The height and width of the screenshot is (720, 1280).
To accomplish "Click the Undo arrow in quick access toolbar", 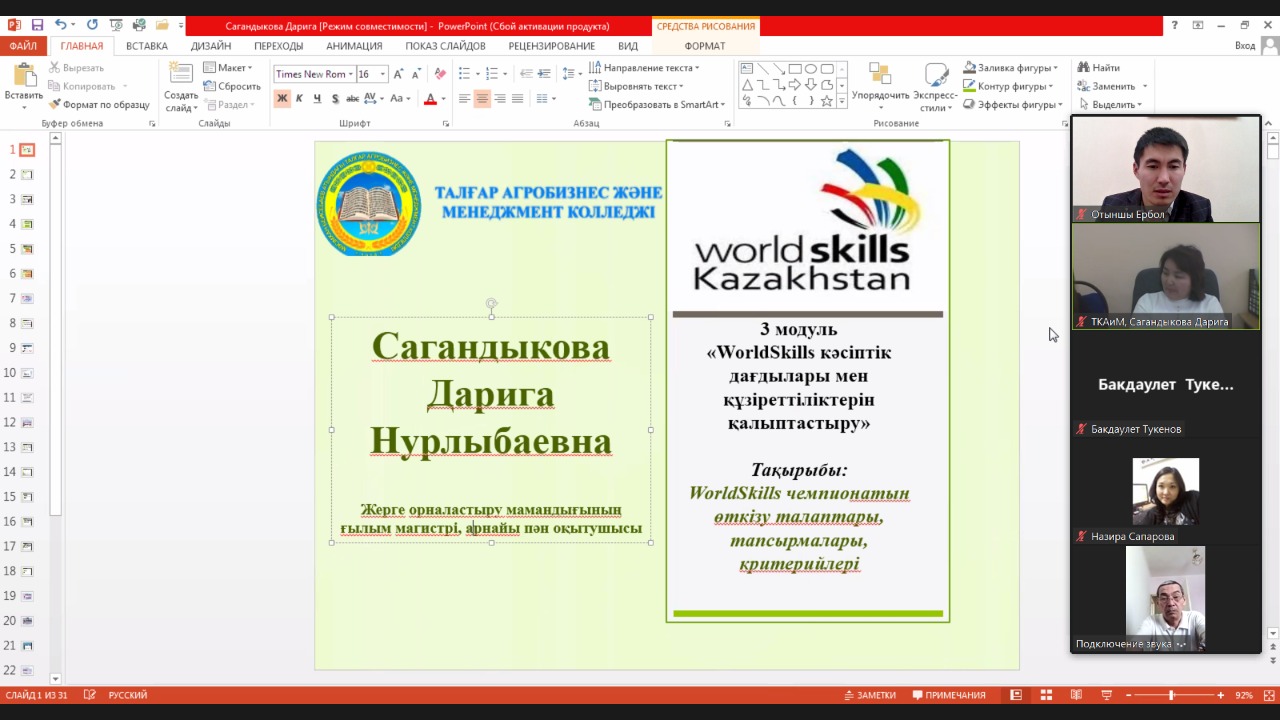I will pyautogui.click(x=61, y=25).
